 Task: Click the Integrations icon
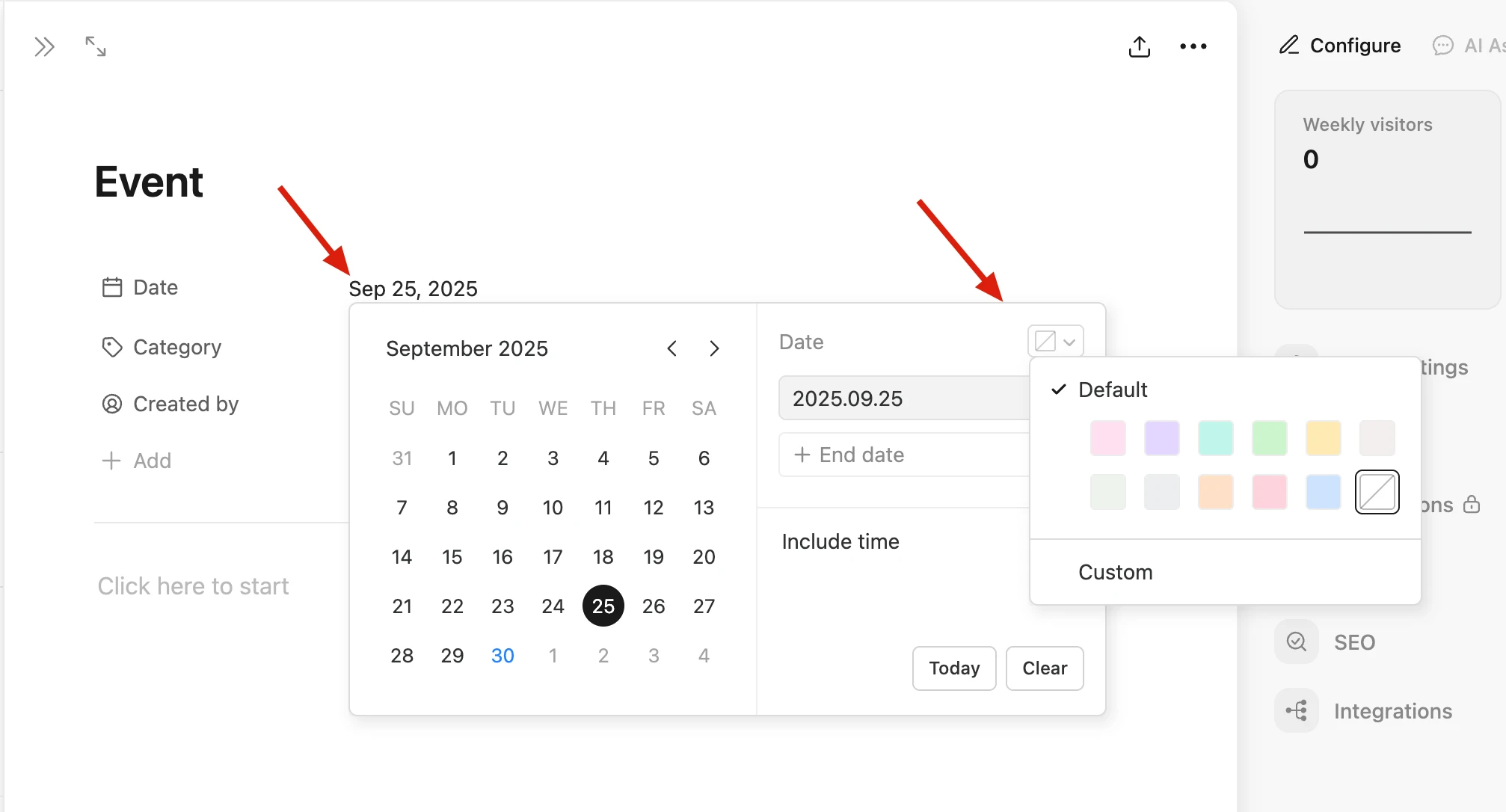(1296, 710)
